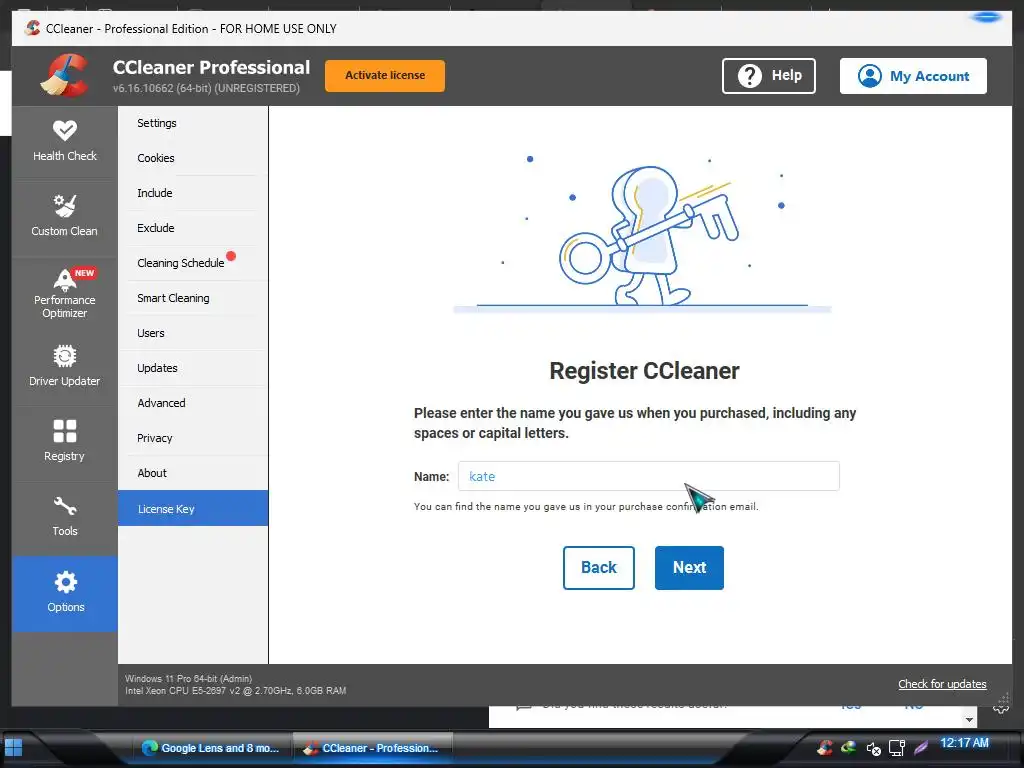The width and height of the screenshot is (1024, 768).
Task: Click the green tray icon beside CCleaner
Action: (x=848, y=746)
